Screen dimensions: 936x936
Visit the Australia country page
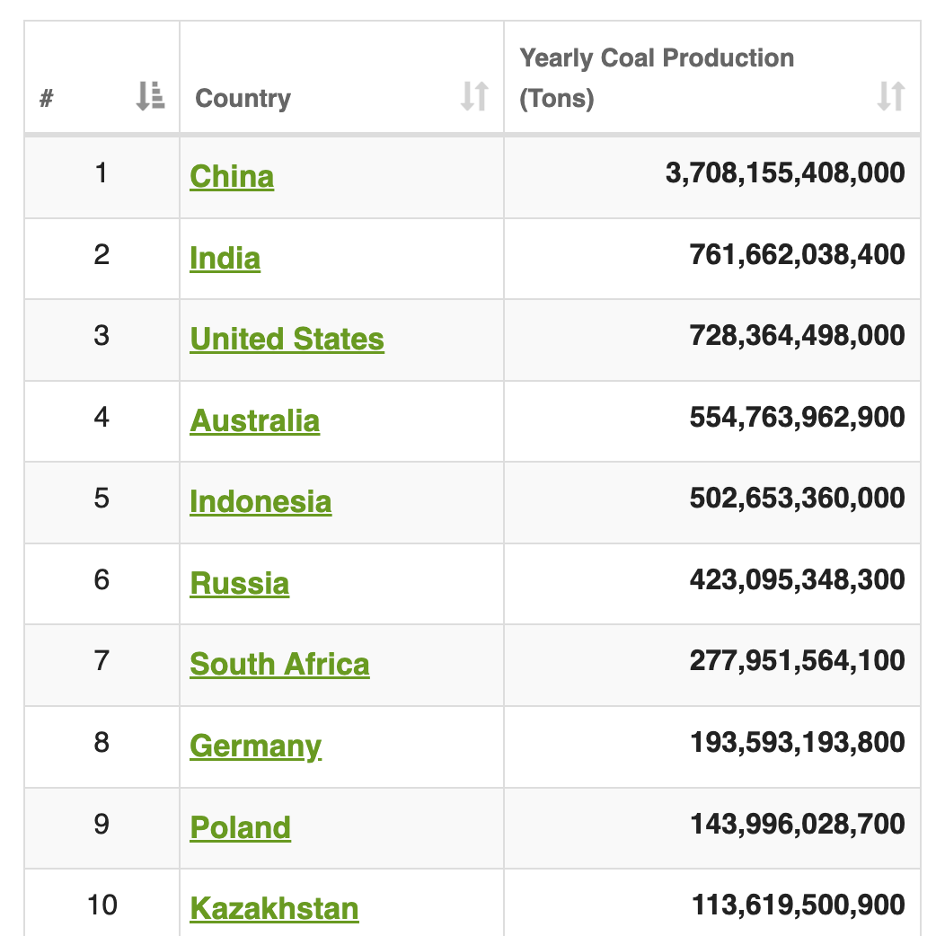[x=255, y=421]
